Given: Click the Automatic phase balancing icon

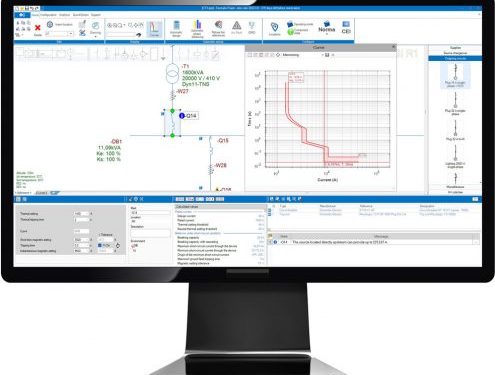Looking at the screenshot, I should [197, 29].
